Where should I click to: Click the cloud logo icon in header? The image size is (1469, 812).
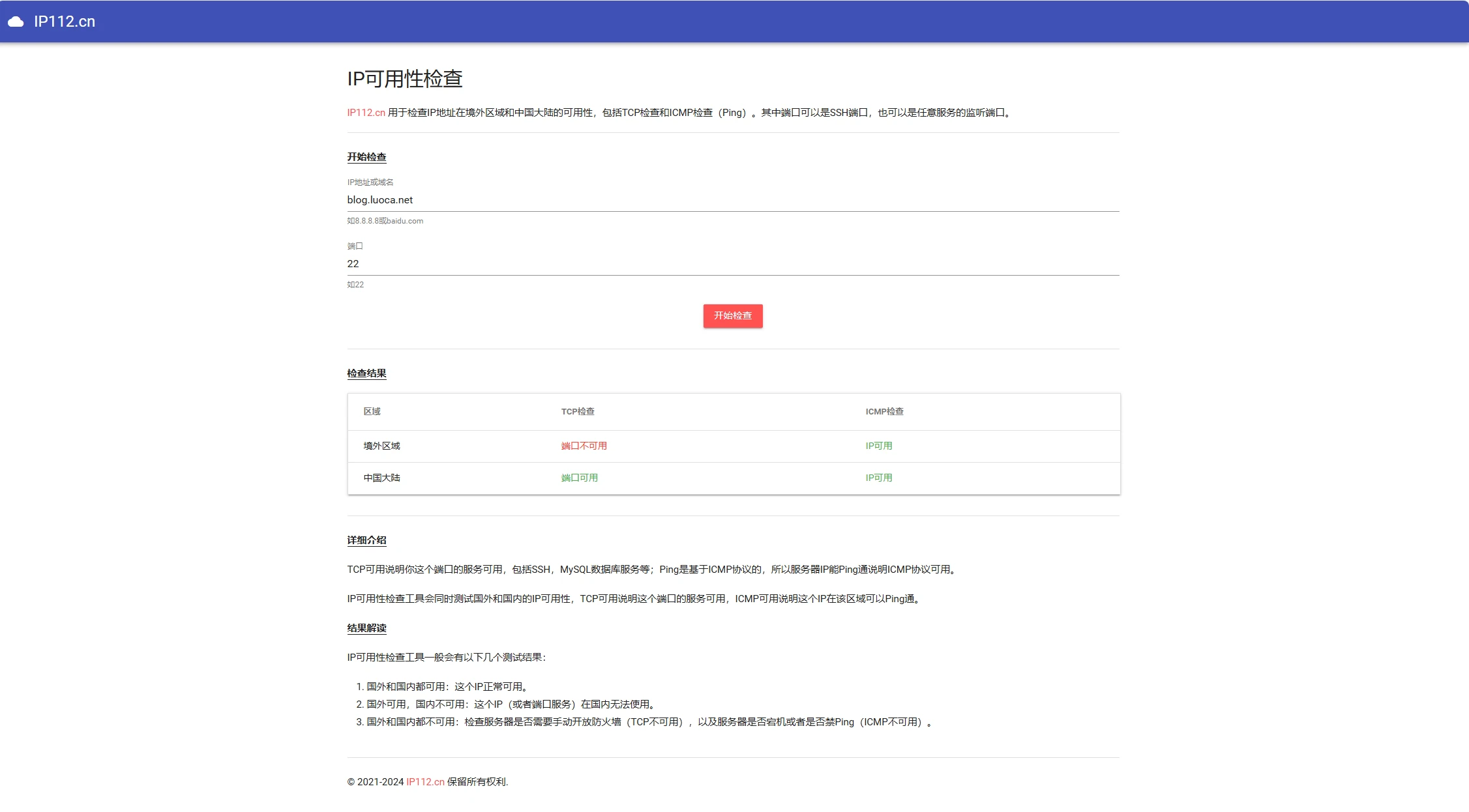click(x=16, y=22)
